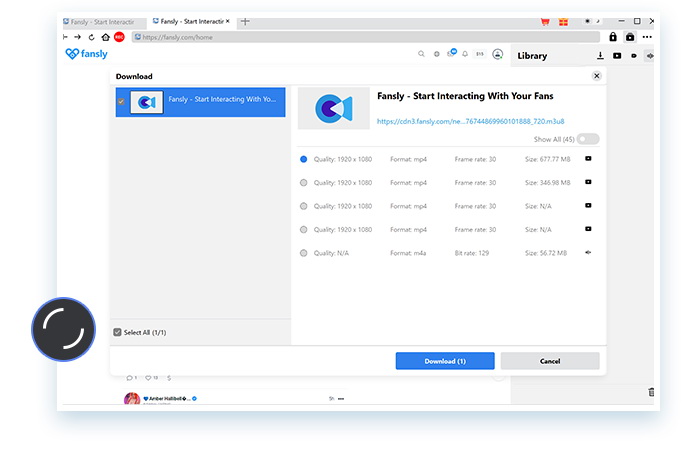The height and width of the screenshot is (449, 684).
Task: Click the small video thumbnail in list
Action: coord(147,103)
